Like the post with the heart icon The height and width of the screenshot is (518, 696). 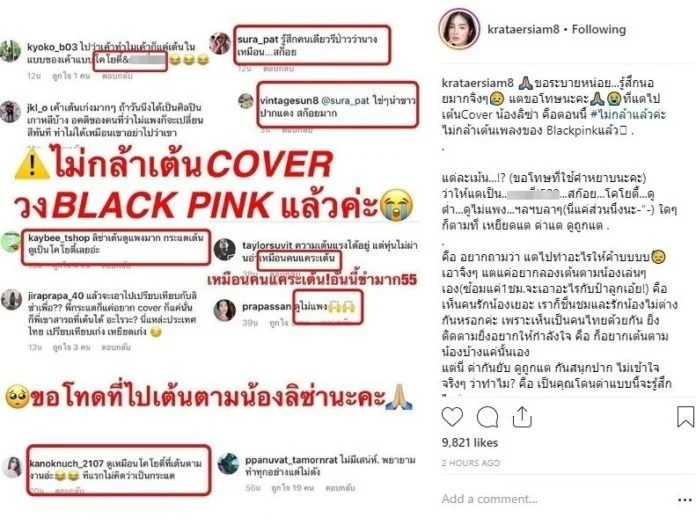(452, 417)
